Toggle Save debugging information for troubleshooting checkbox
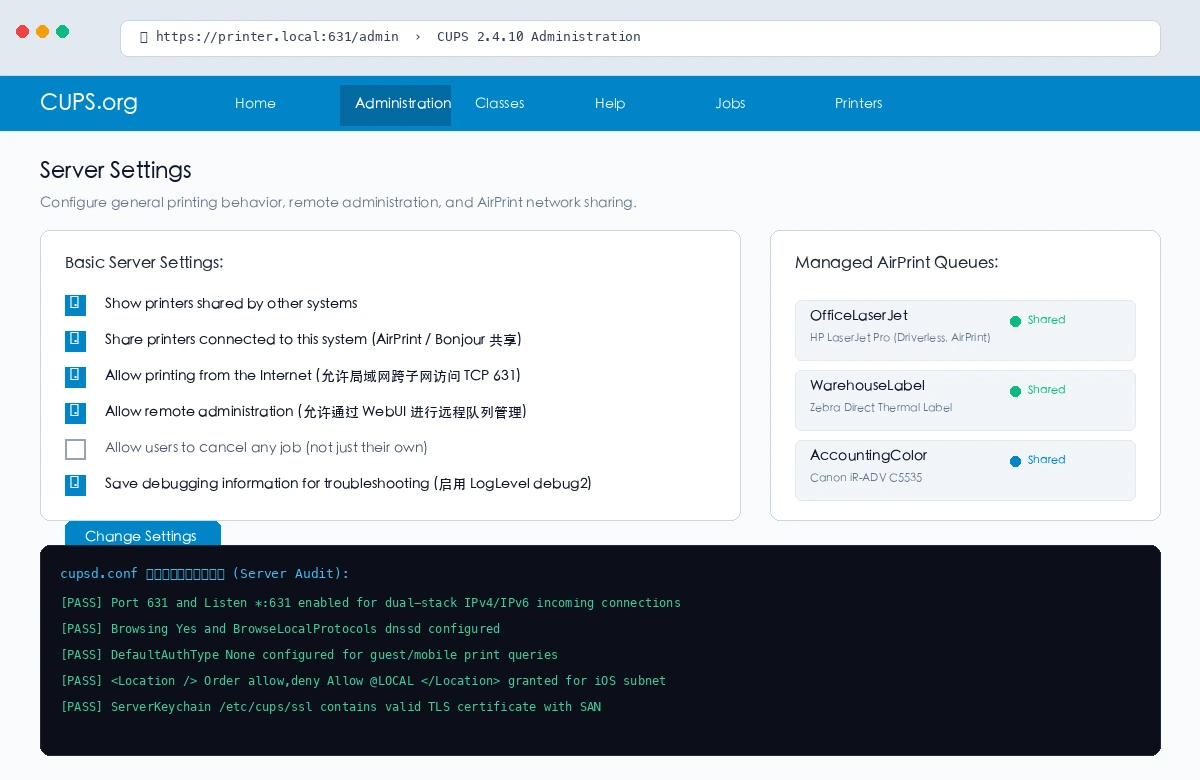 pyautogui.click(x=75, y=484)
